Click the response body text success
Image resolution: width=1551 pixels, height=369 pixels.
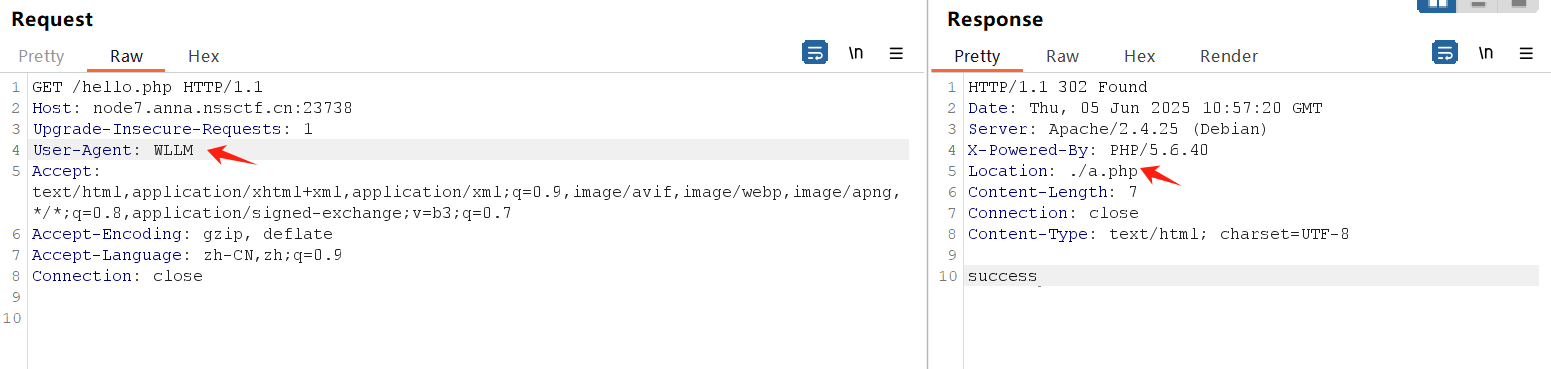coord(1002,276)
